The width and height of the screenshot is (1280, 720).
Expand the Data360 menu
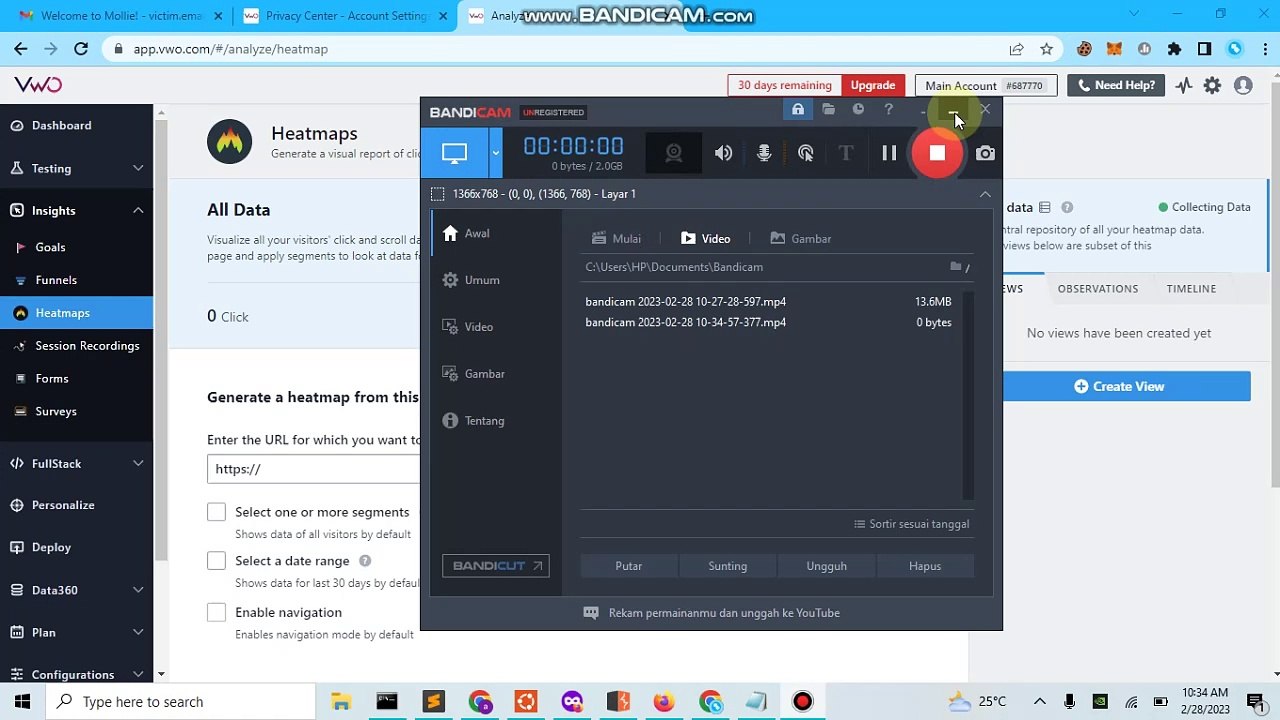pos(76,590)
